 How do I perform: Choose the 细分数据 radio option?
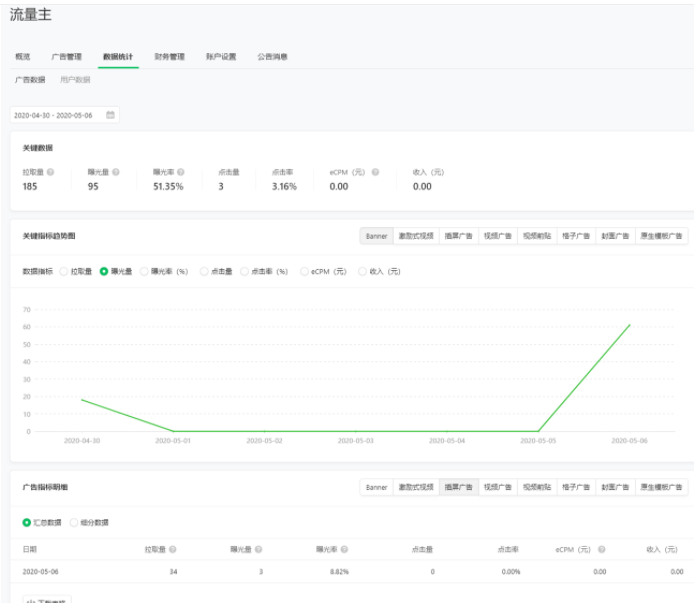coord(74,522)
